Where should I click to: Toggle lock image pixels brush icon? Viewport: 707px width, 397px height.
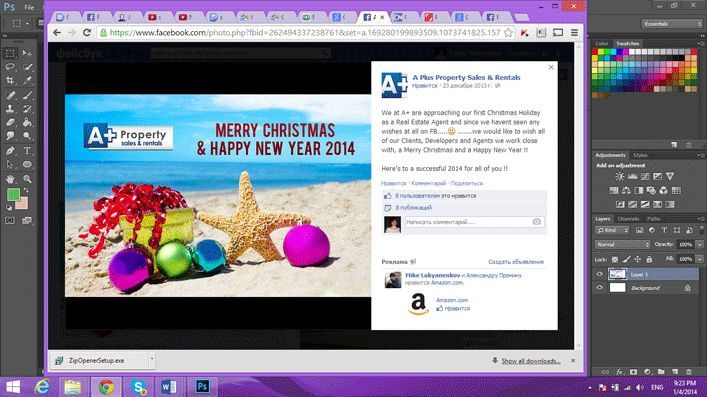point(626,259)
